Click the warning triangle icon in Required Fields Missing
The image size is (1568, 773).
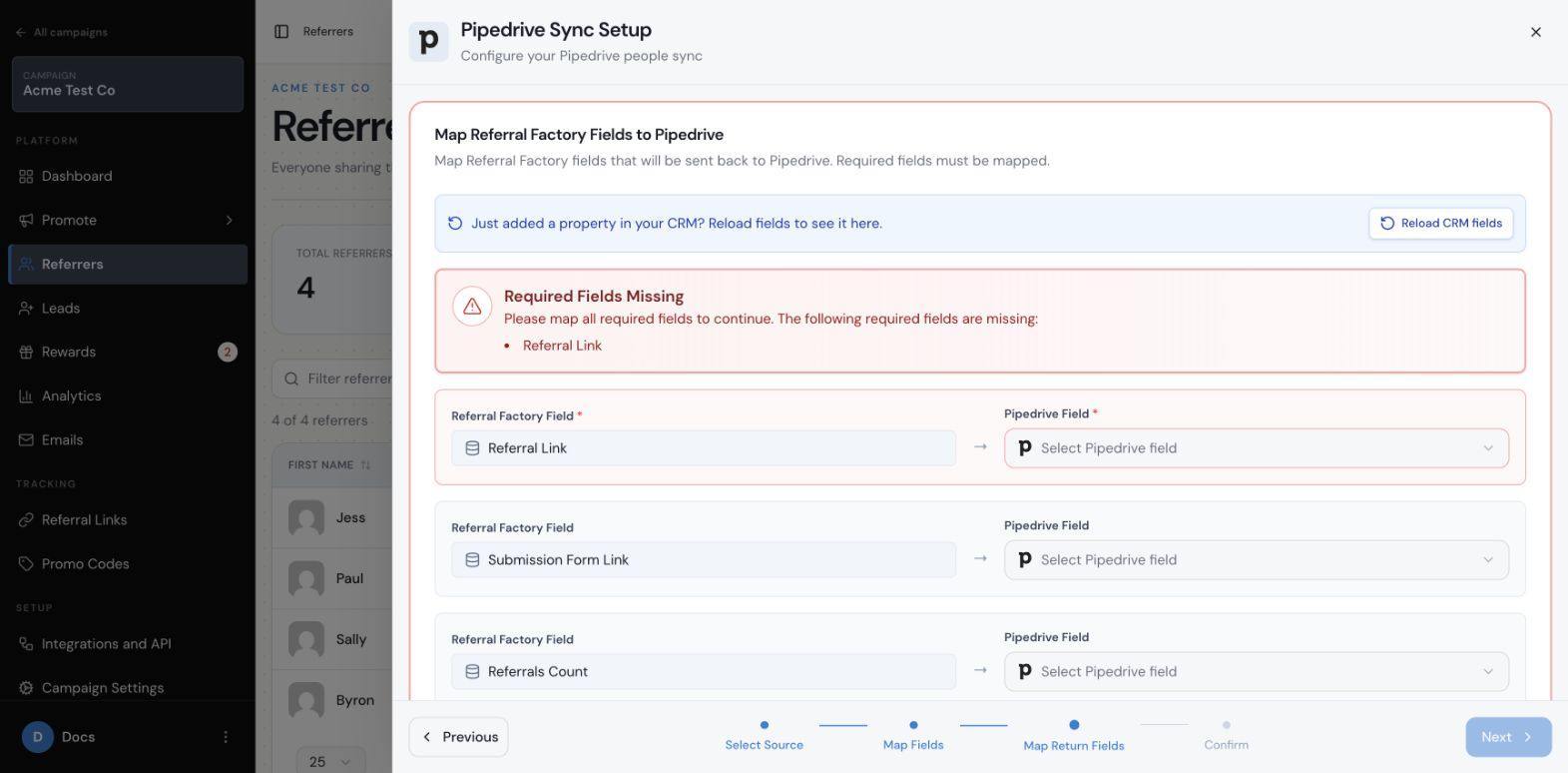[x=472, y=307]
